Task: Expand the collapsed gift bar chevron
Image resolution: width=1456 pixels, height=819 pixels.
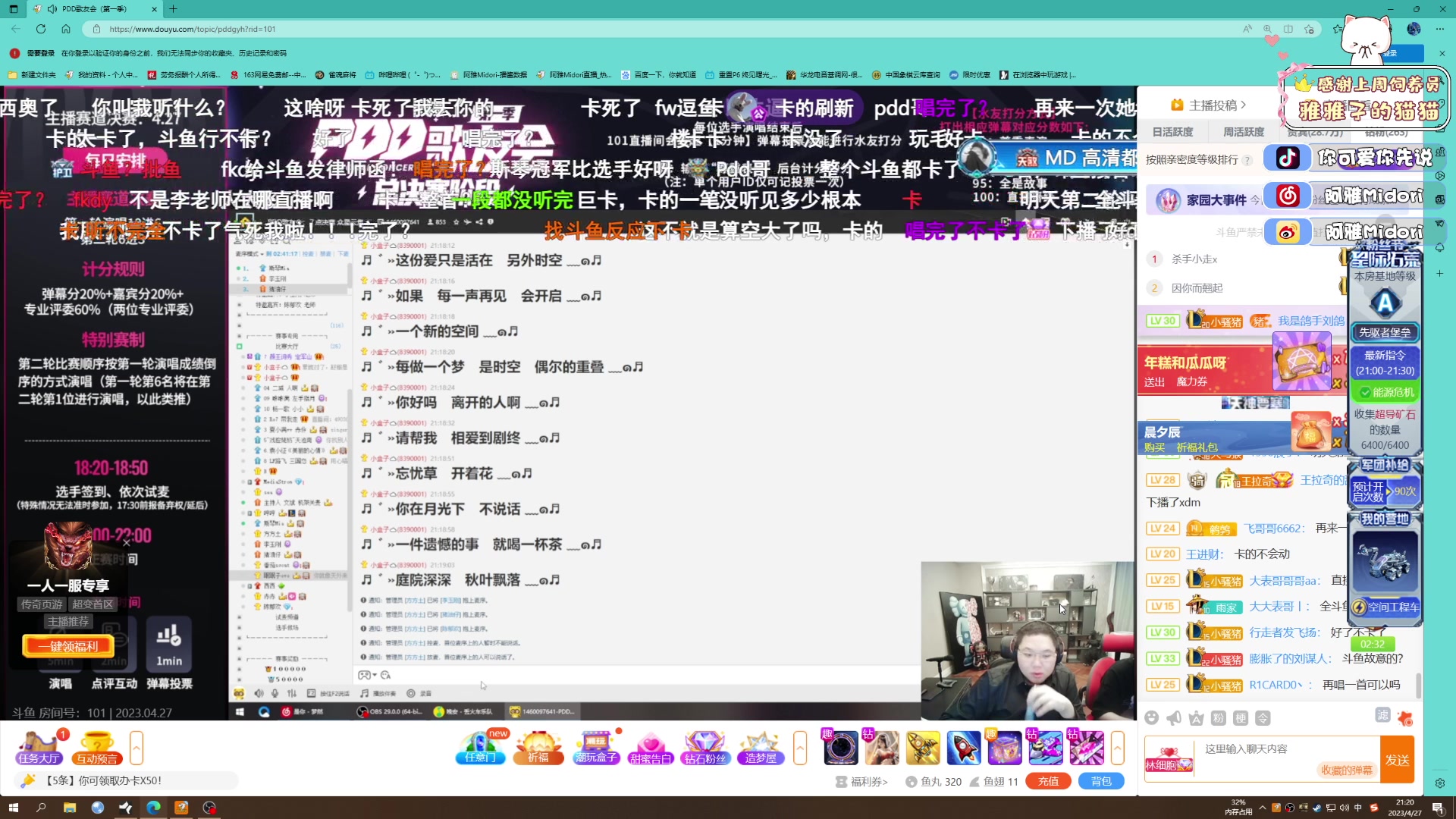Action: (800, 748)
